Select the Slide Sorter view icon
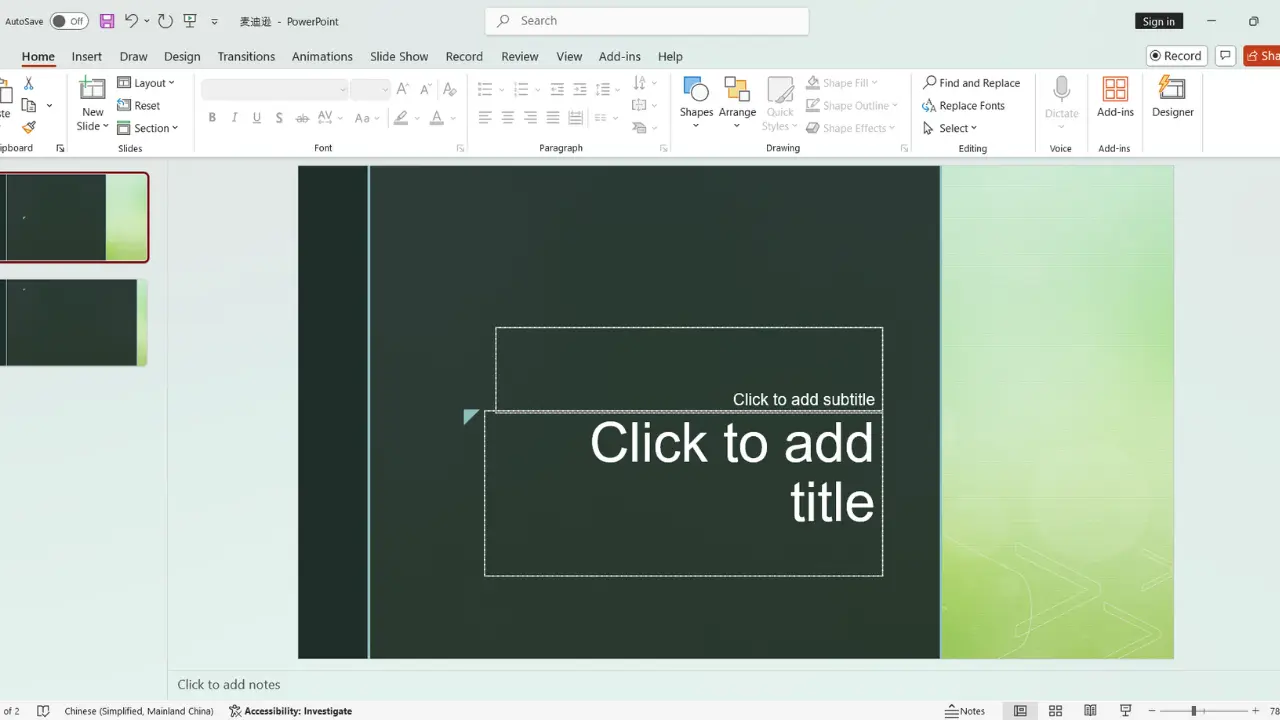This screenshot has width=1280, height=720. point(1055,710)
